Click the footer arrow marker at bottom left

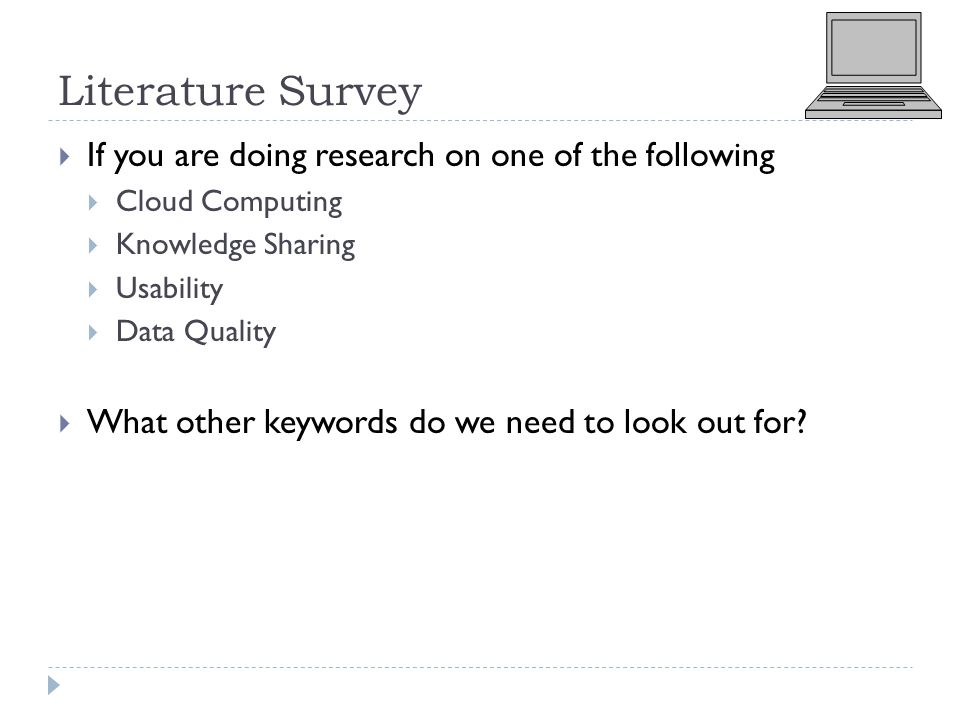54,685
